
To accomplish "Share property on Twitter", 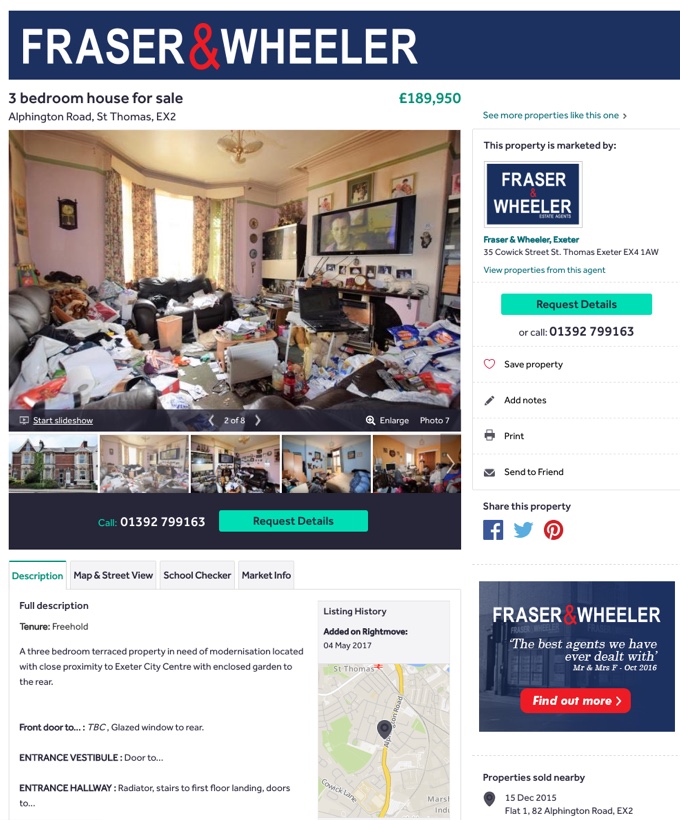I will coord(523,530).
